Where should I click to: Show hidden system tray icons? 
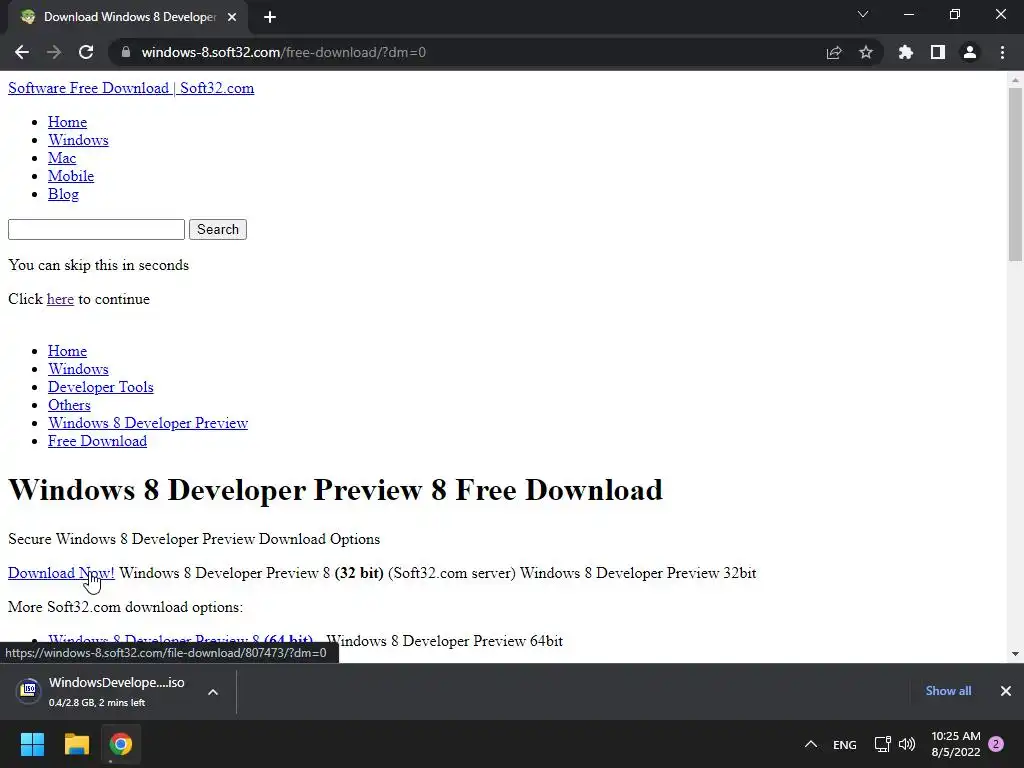(811, 744)
